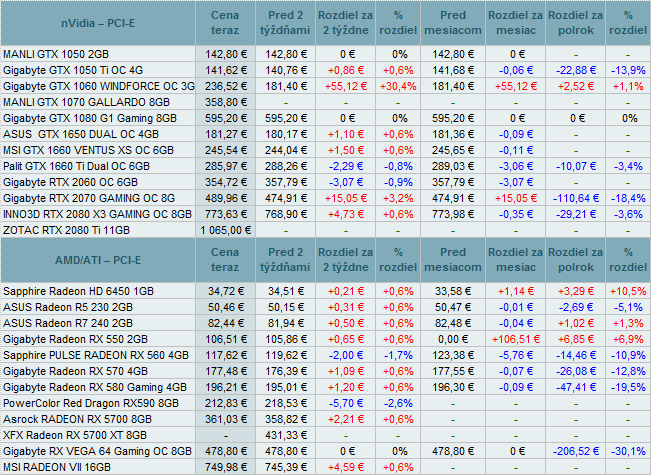Select the '-13,9%' percentage cell
The image size is (651, 475).
(x=628, y=70)
